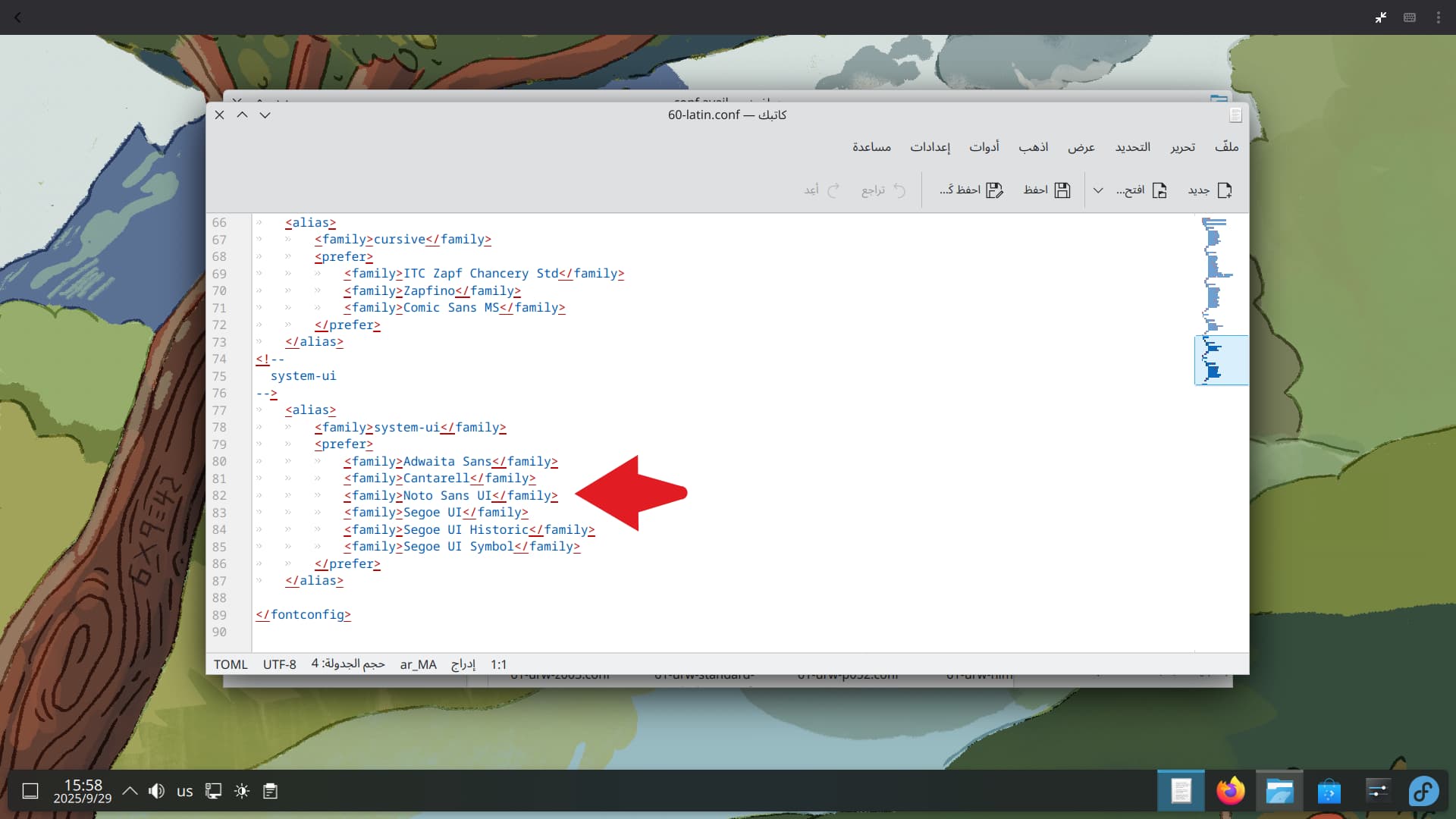Click the clipboard tray icon
1456x819 pixels.
point(270,791)
